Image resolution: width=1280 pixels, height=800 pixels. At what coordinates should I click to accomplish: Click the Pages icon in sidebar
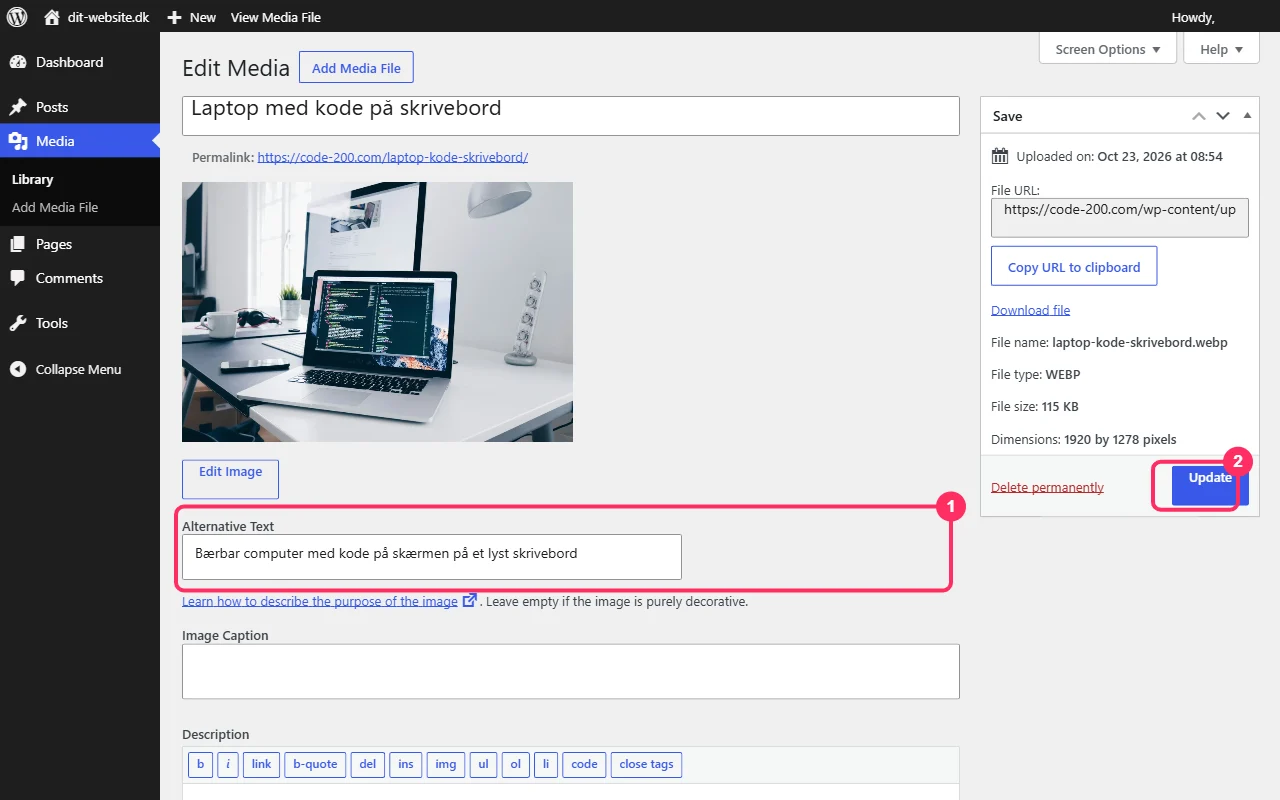tap(18, 244)
